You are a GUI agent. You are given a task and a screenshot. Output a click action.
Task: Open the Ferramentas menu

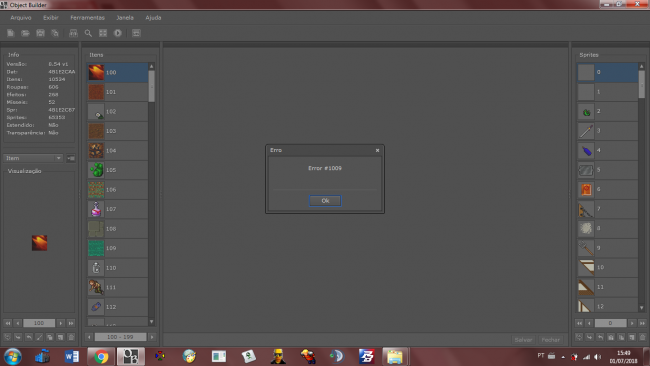coord(87,18)
